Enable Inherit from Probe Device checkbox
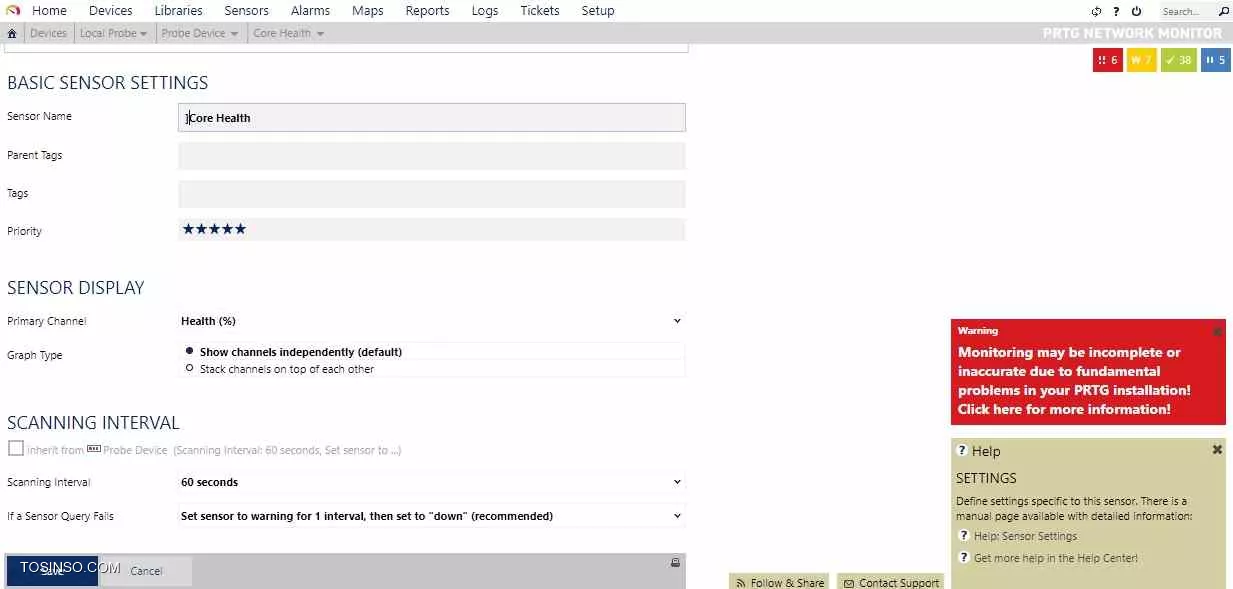 pos(15,449)
